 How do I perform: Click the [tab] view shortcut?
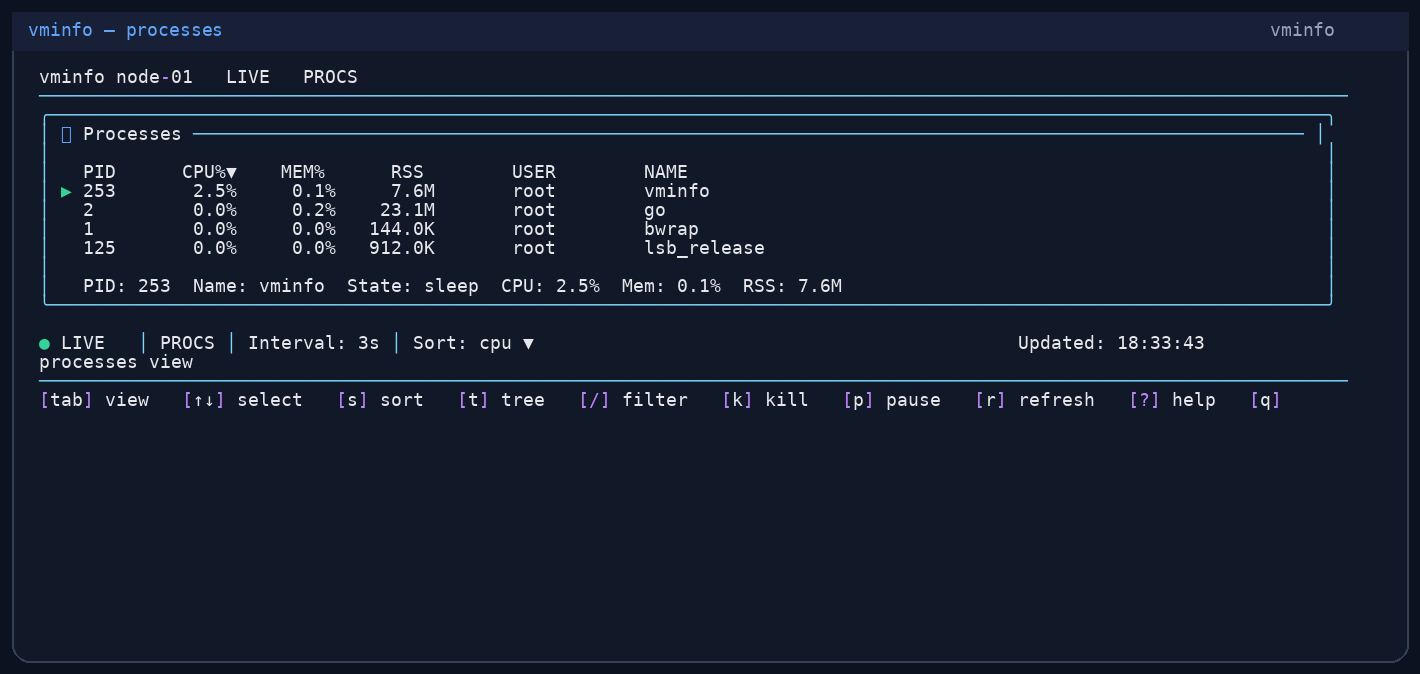[x=94, y=400]
